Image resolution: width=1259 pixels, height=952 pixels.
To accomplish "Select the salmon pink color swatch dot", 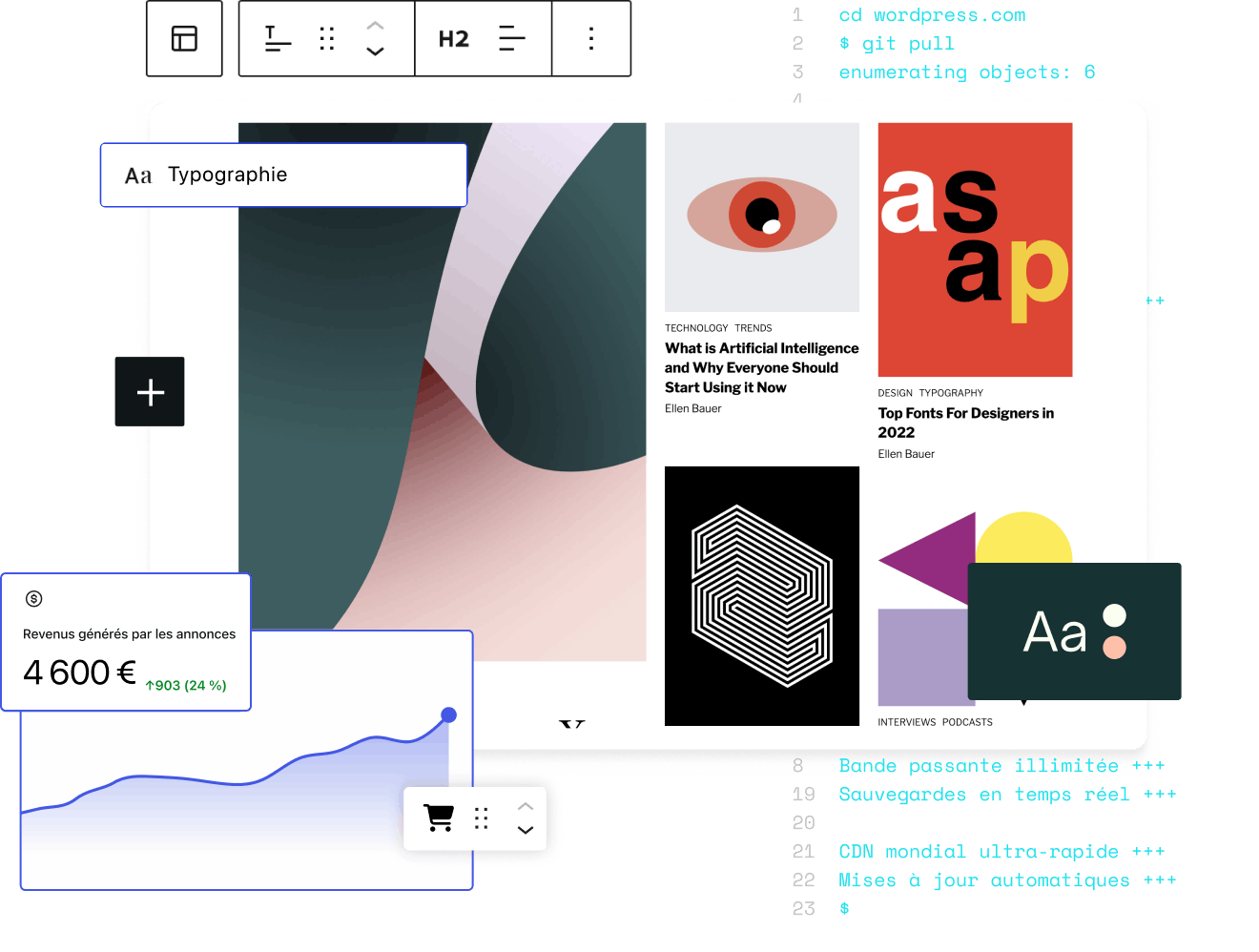I will point(1114,647).
